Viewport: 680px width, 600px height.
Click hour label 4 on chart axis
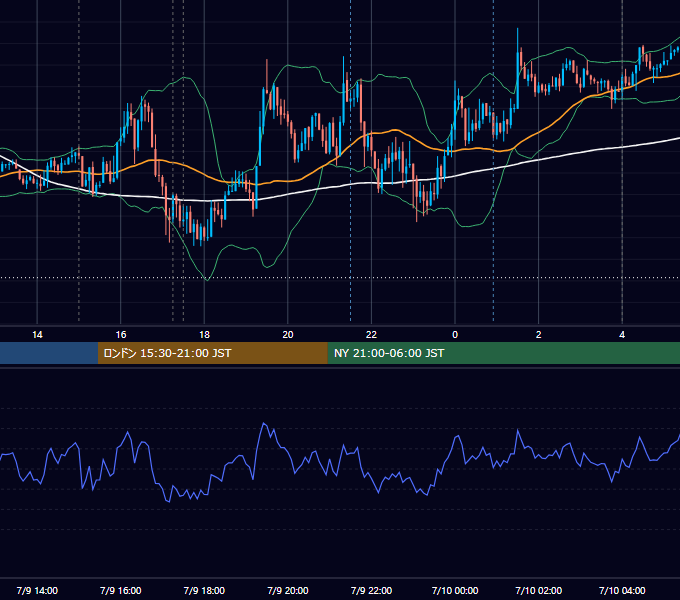(x=622, y=335)
